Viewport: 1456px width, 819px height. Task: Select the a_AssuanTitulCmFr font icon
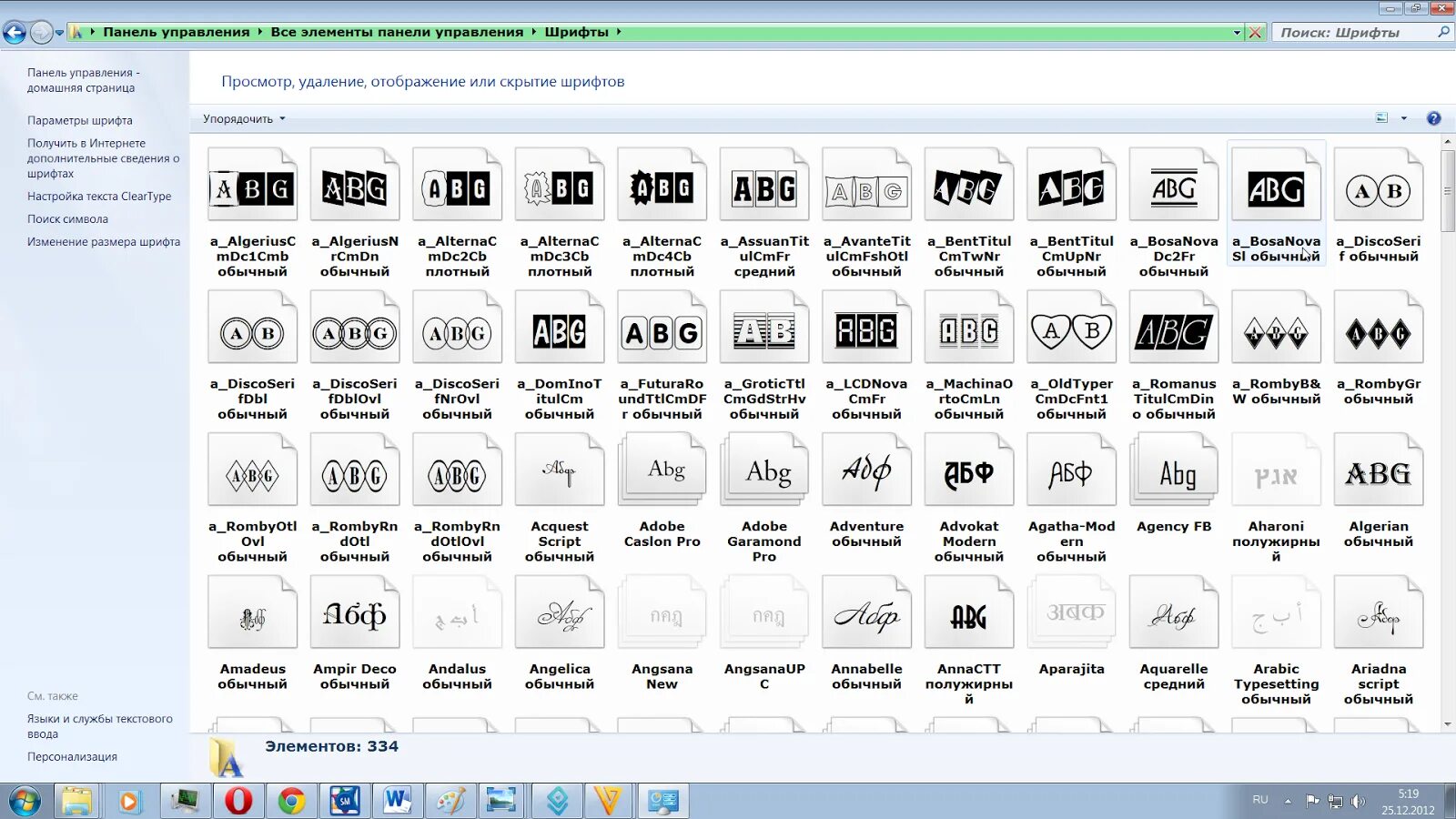tap(764, 185)
